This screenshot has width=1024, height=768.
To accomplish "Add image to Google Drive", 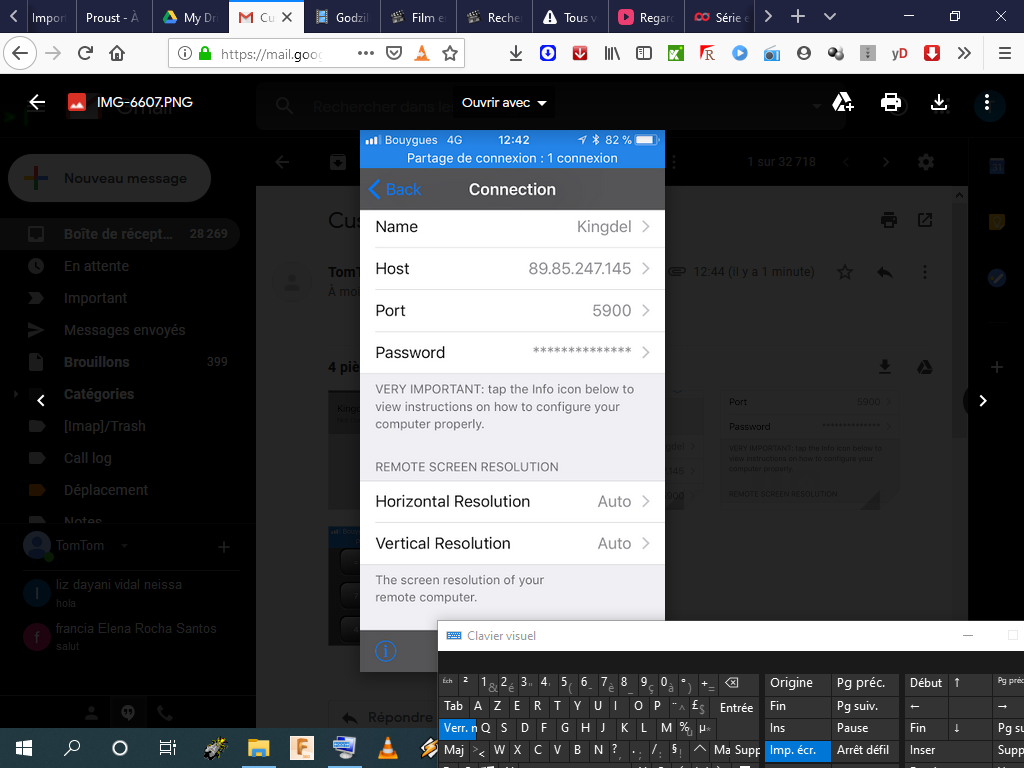I will click(x=842, y=102).
